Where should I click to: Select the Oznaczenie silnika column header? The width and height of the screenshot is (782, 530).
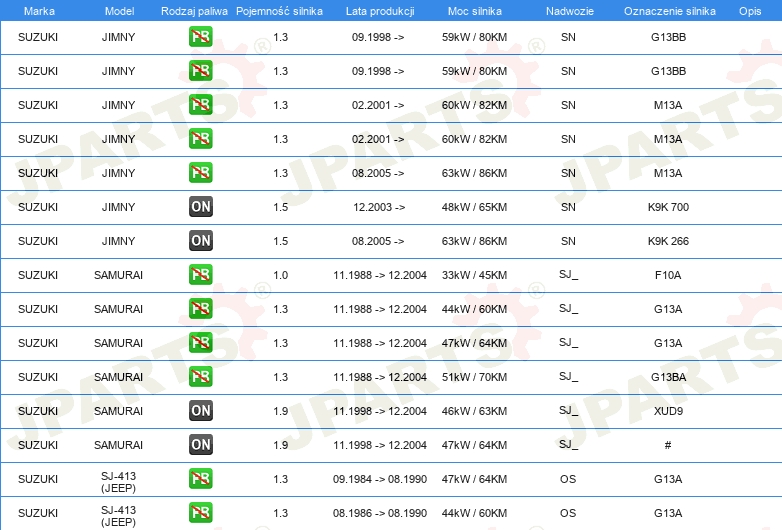click(x=669, y=11)
